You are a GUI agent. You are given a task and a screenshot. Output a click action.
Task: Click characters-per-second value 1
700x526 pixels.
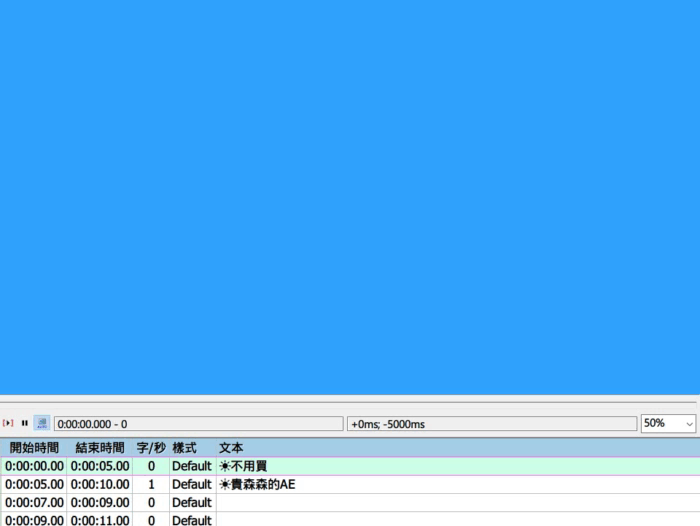pyautogui.click(x=151, y=484)
